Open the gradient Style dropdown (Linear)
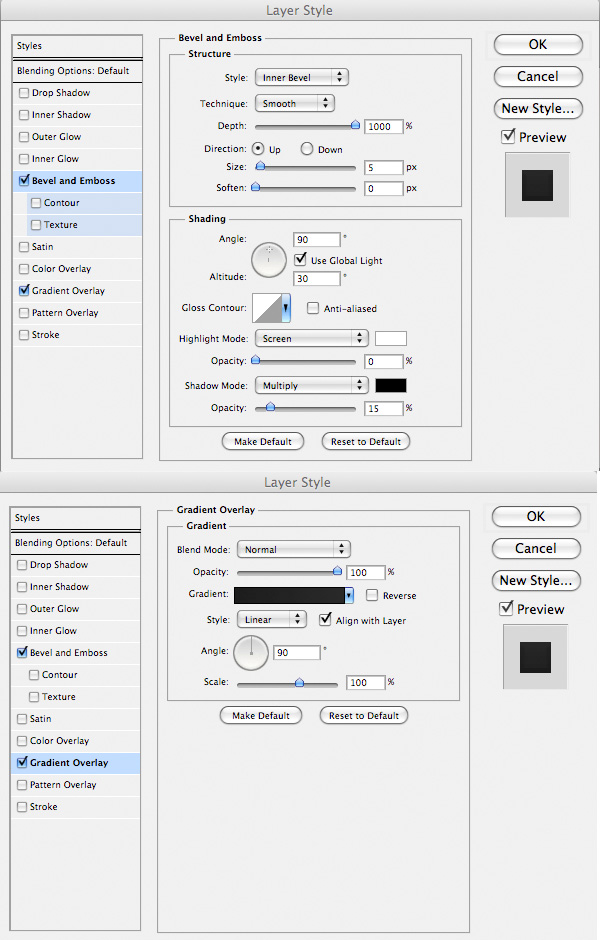The height and width of the screenshot is (940, 600). [x=272, y=619]
